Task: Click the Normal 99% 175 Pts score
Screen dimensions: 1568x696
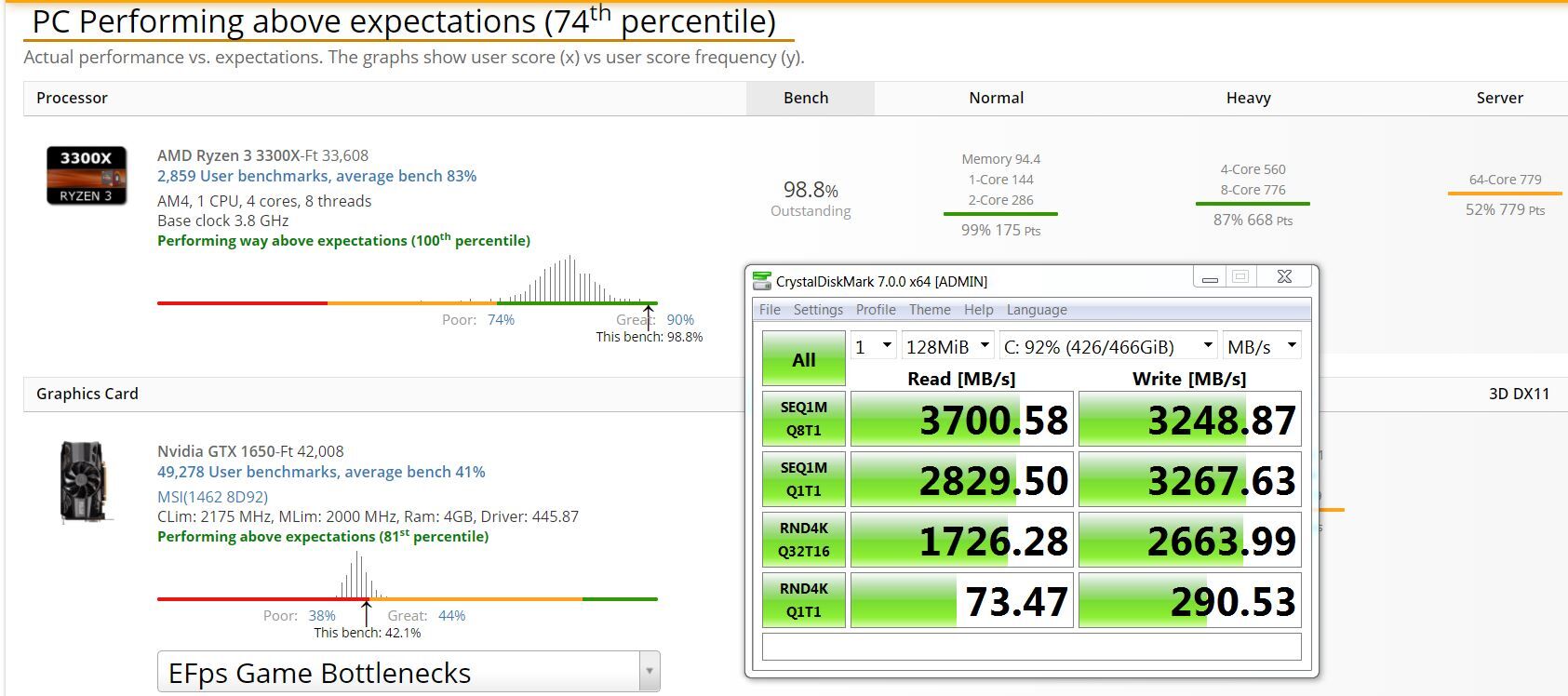Action: pos(1000,230)
